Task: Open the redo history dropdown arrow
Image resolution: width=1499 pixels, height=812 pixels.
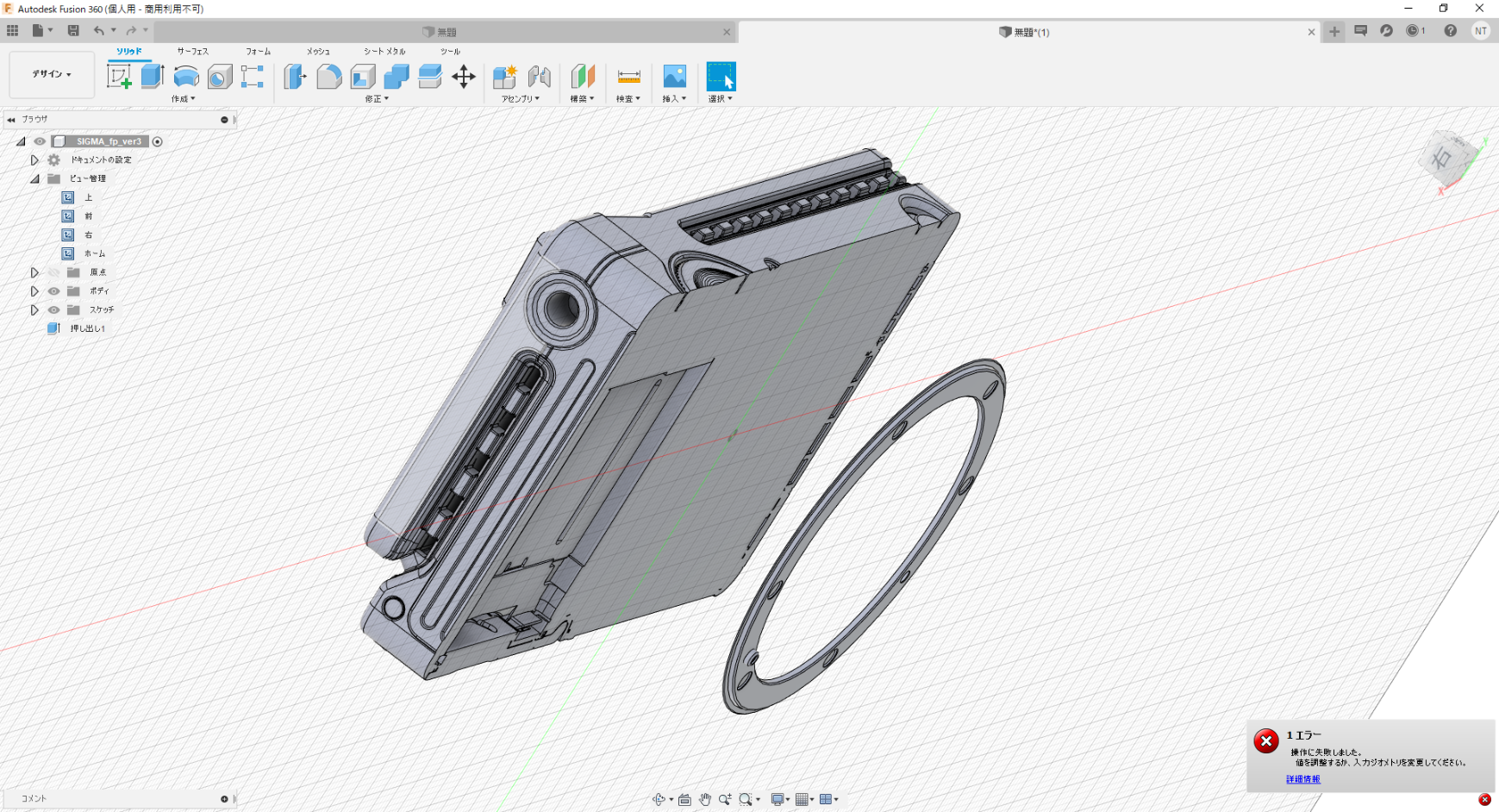Action: click(x=146, y=30)
